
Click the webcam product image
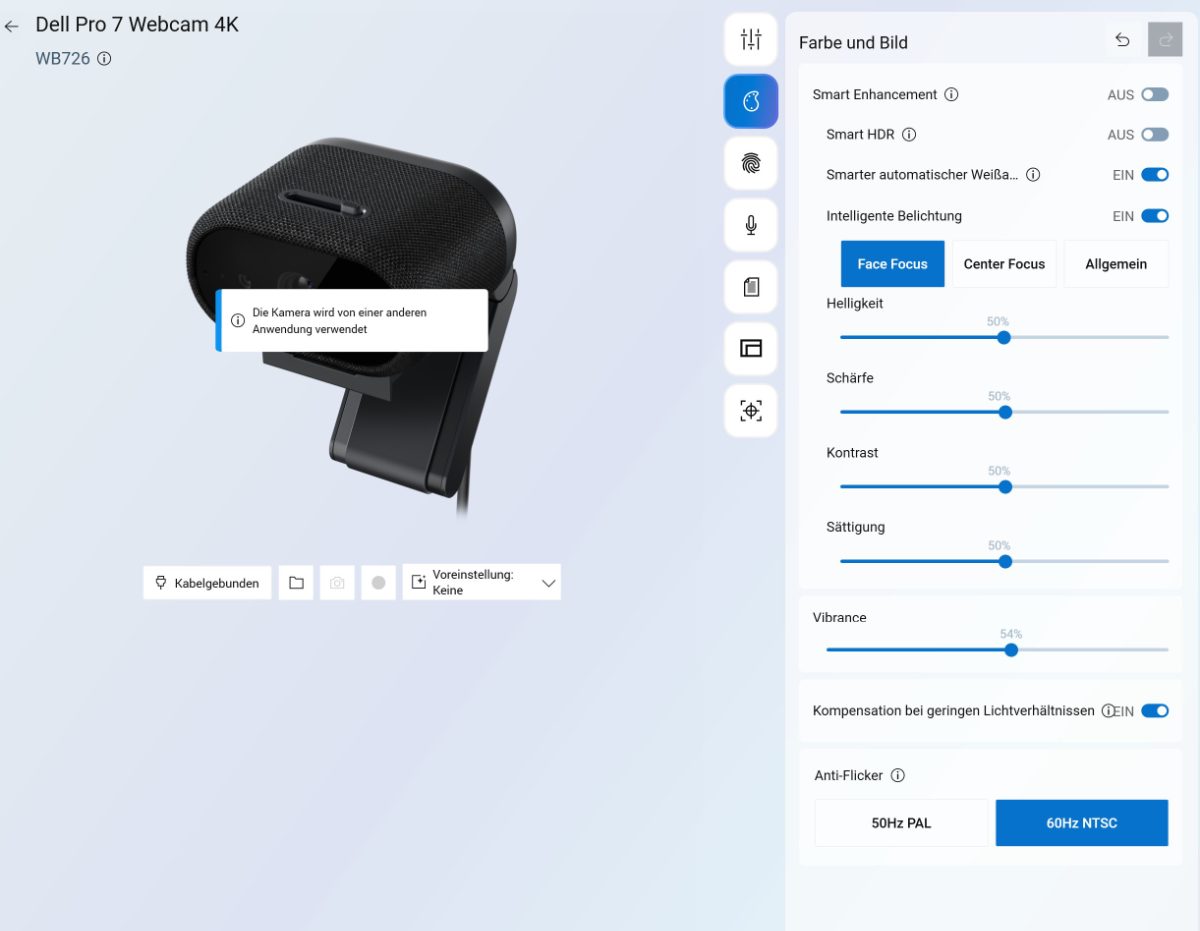point(351,325)
